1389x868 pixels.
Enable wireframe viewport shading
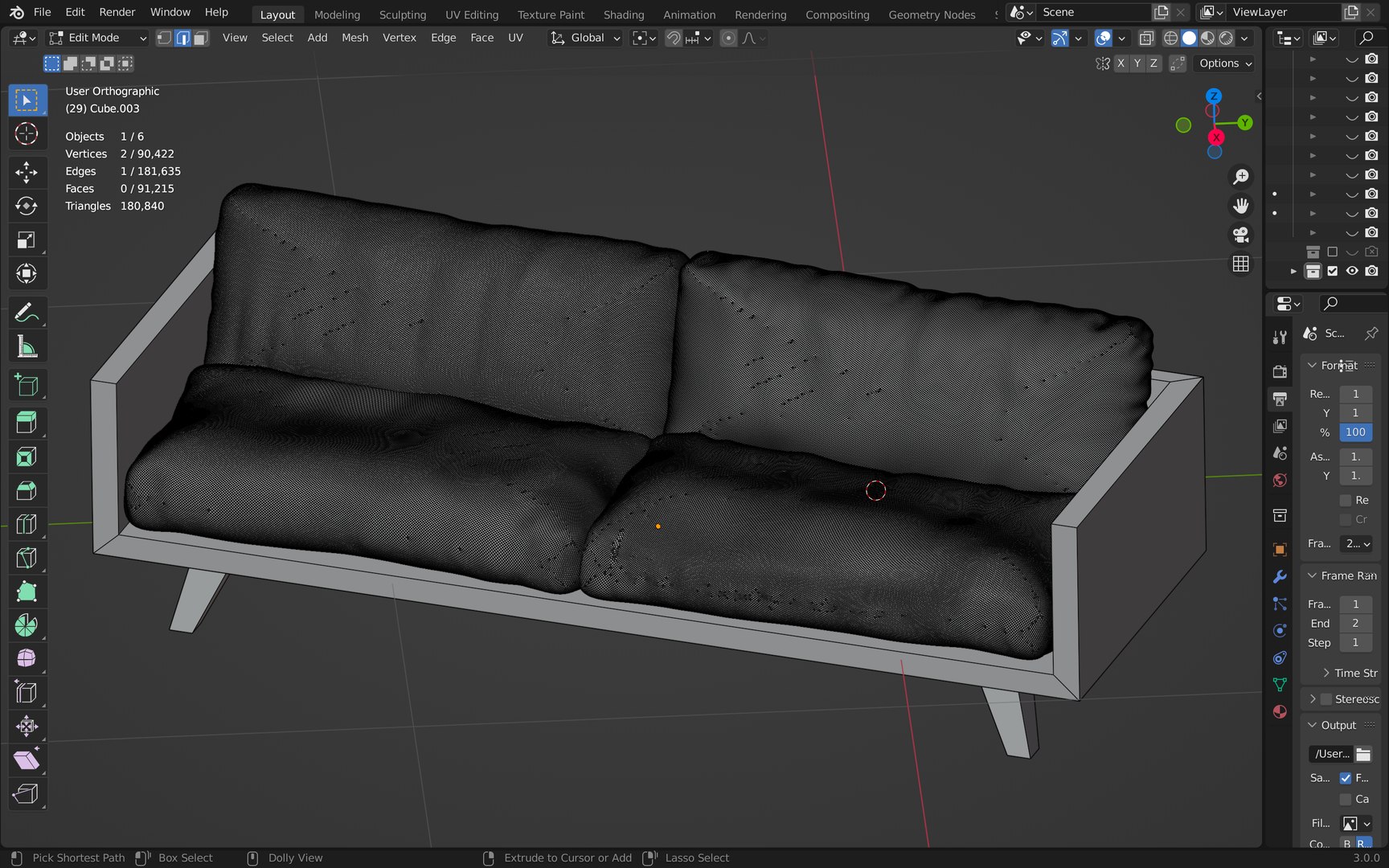coord(1170,38)
